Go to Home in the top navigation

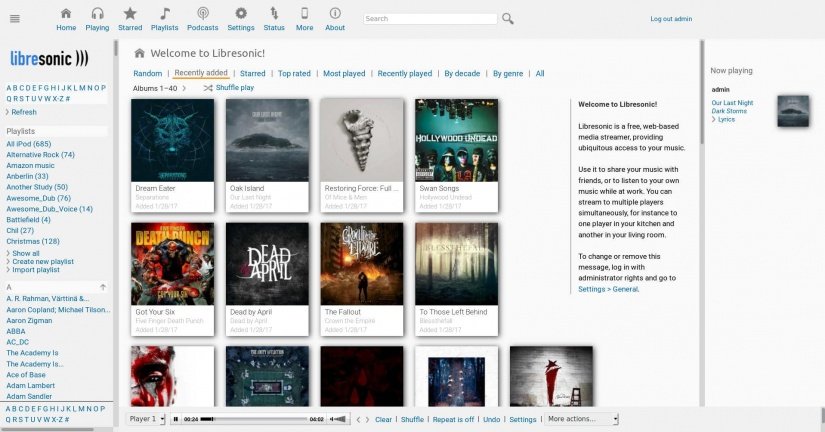(x=66, y=19)
